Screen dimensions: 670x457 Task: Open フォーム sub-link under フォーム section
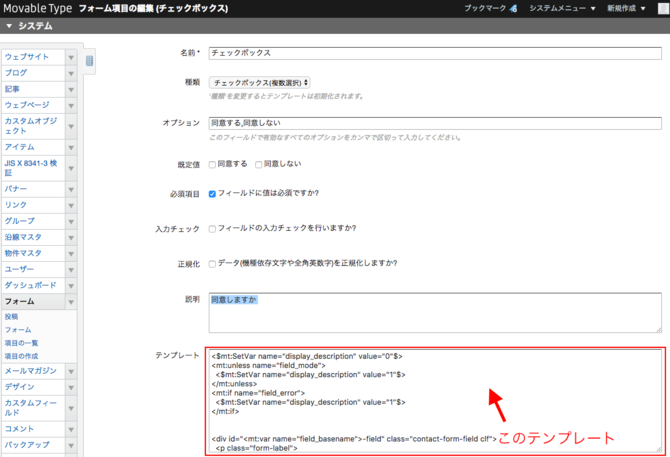coord(18,330)
